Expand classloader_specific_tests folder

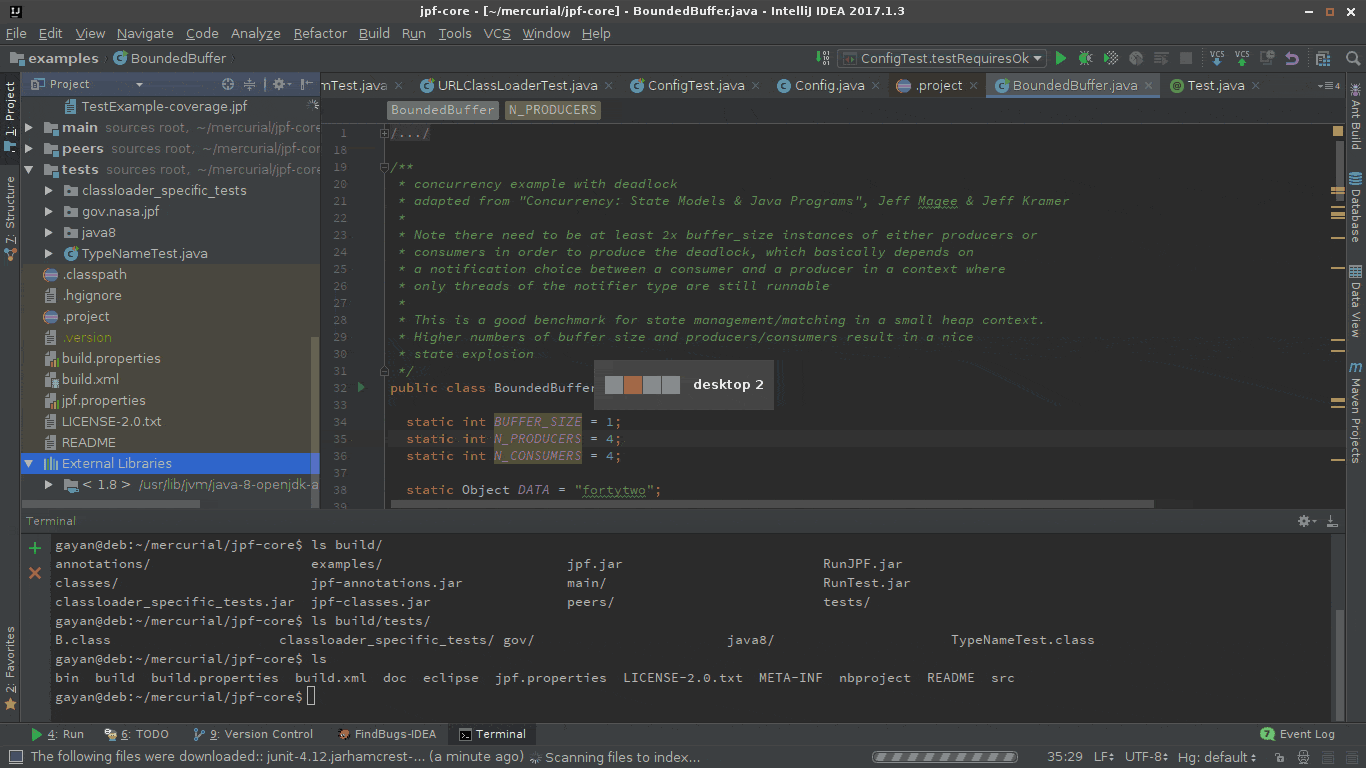49,190
